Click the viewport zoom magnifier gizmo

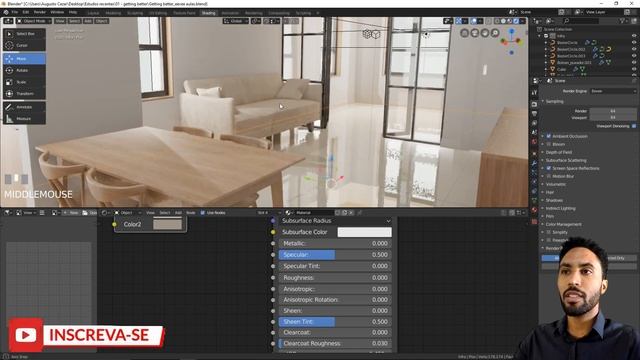point(495,33)
